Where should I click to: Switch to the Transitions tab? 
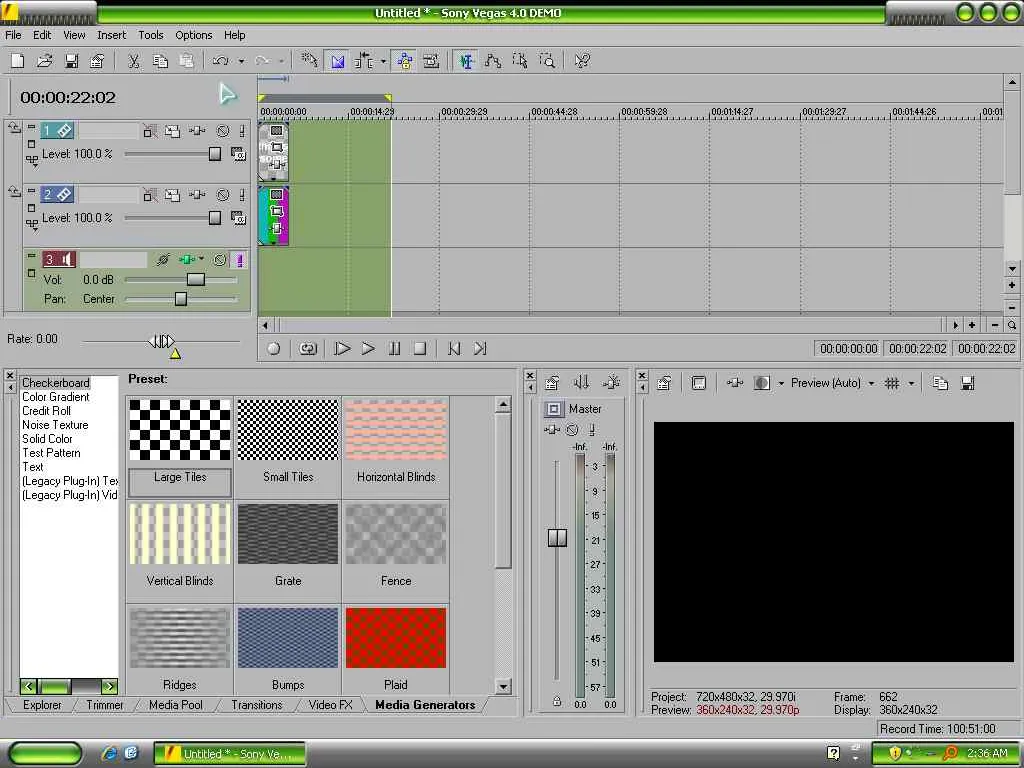click(x=257, y=705)
